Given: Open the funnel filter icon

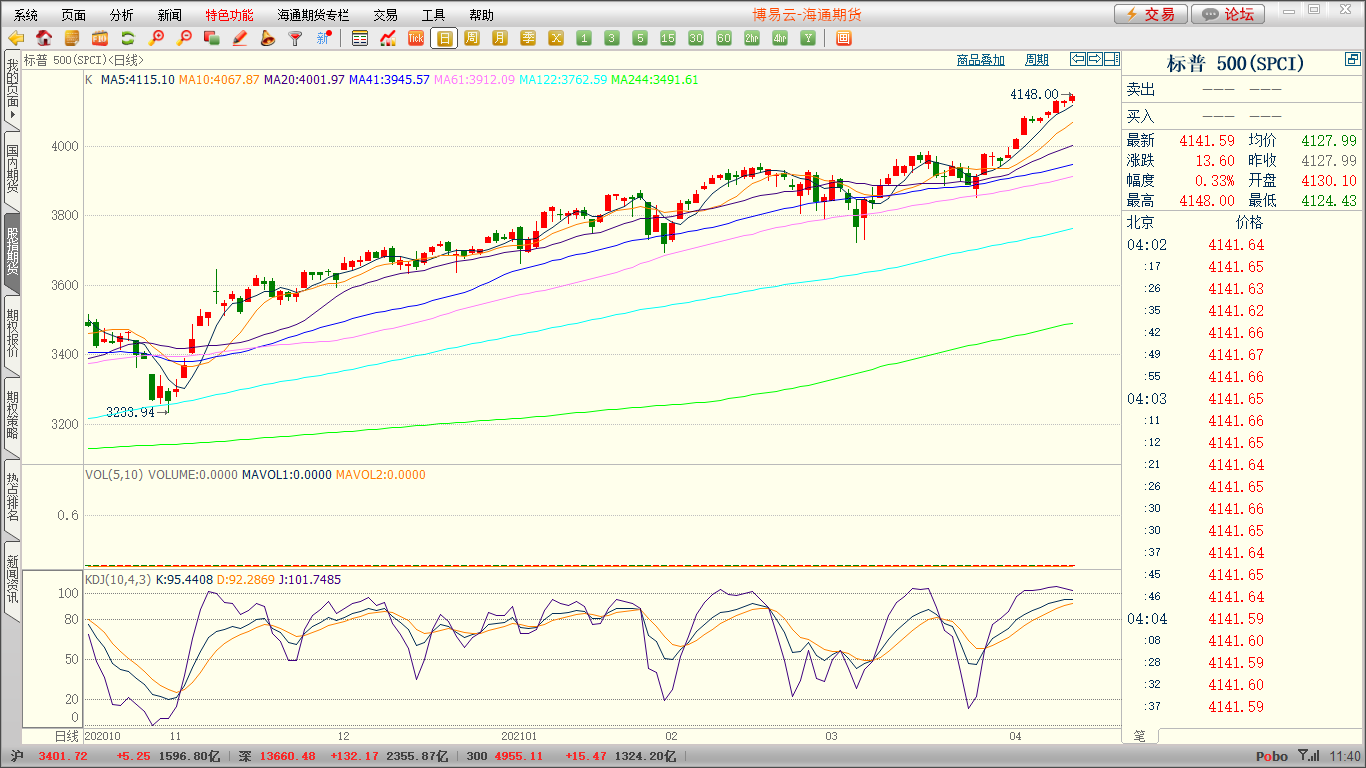Looking at the screenshot, I should coord(295,38).
